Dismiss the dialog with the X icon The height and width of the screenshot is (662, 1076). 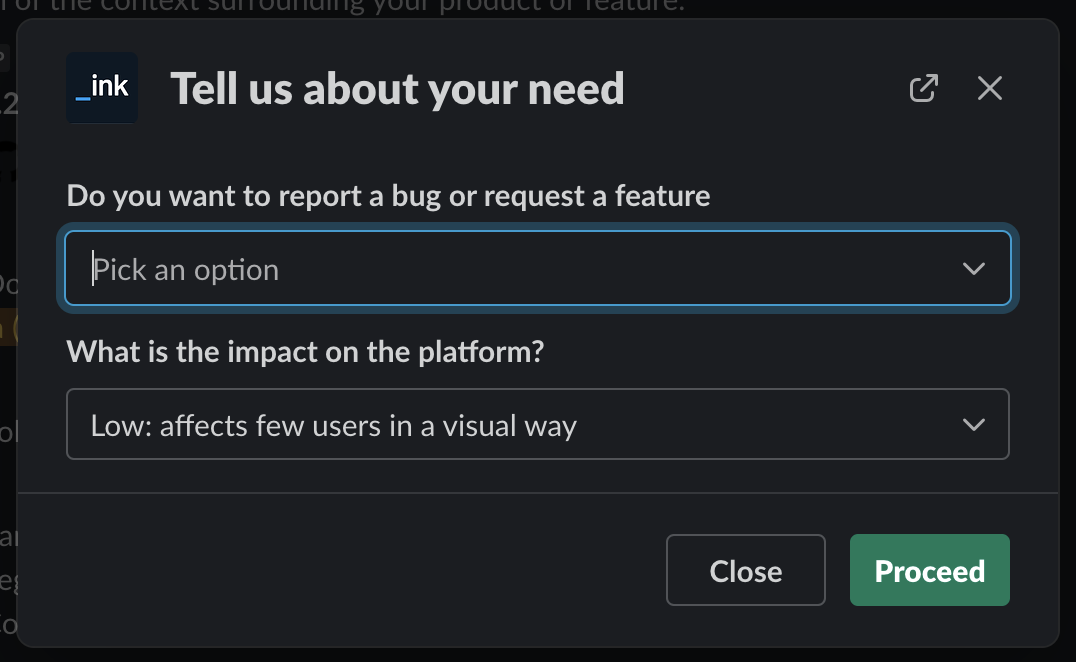[x=989, y=88]
